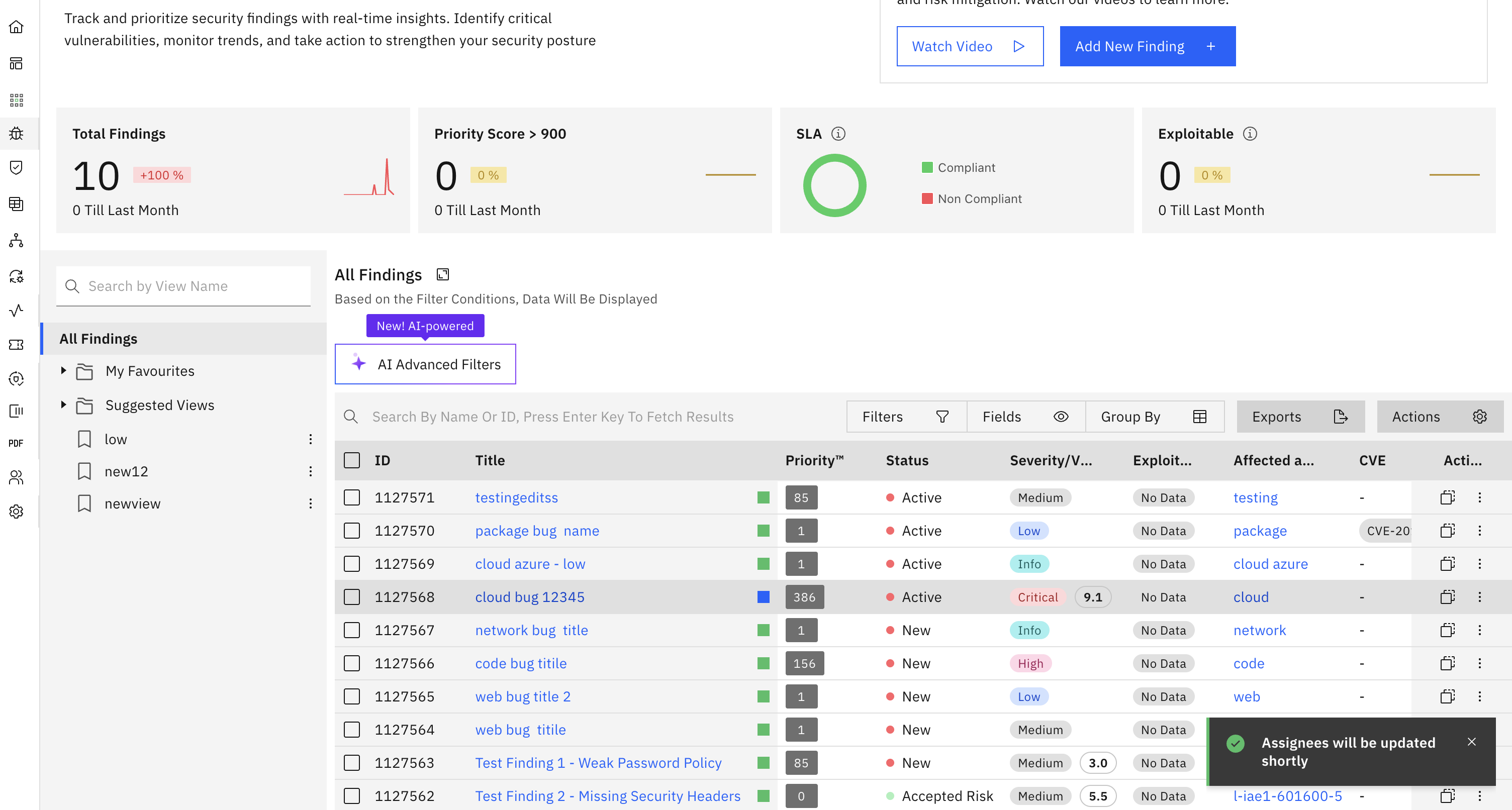Open the bug findings sidebar icon
This screenshot has width=1512, height=810.
point(17,133)
